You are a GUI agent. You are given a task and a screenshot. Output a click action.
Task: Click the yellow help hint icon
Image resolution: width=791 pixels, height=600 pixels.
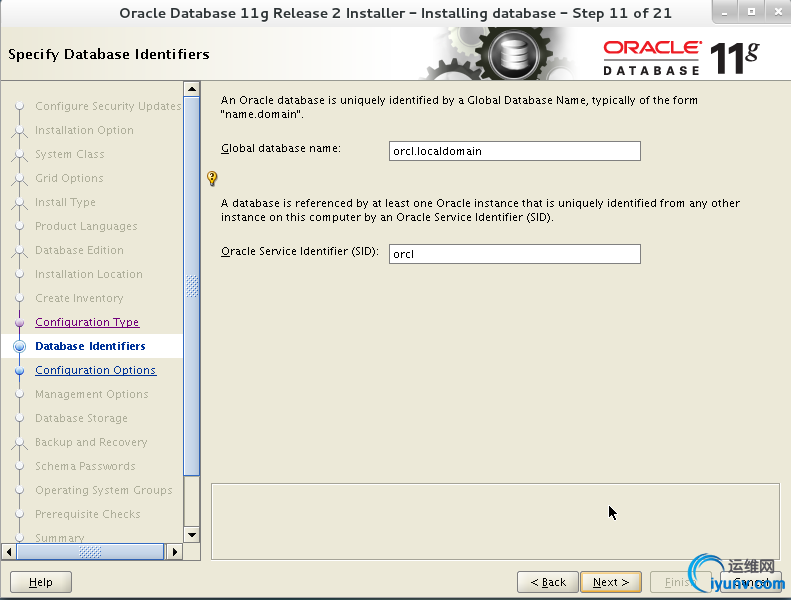tap(212, 178)
